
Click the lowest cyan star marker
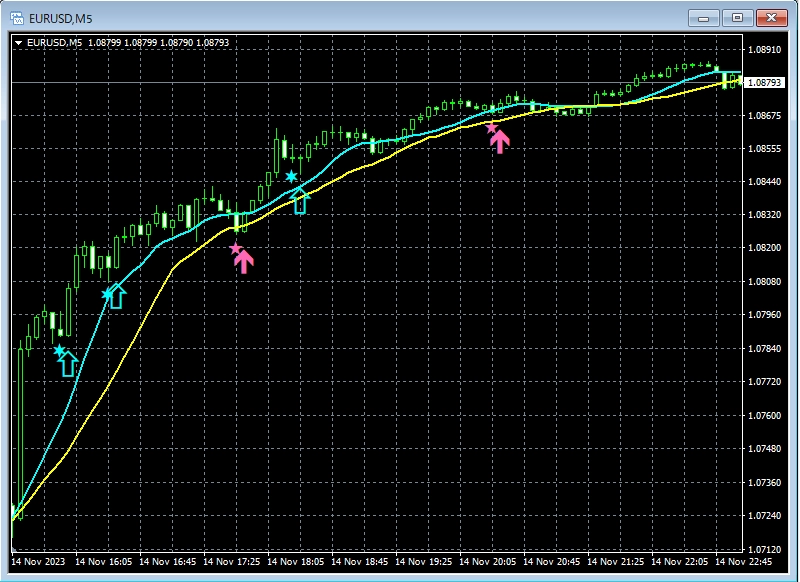pyautogui.click(x=59, y=350)
